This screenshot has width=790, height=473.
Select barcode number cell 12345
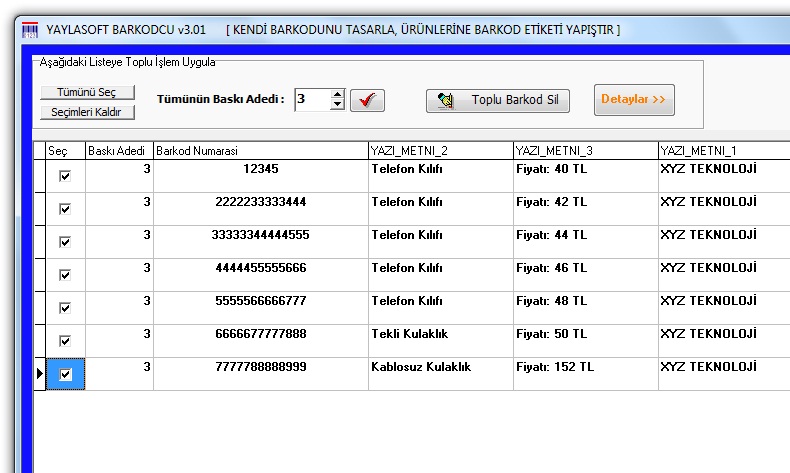[261, 176]
